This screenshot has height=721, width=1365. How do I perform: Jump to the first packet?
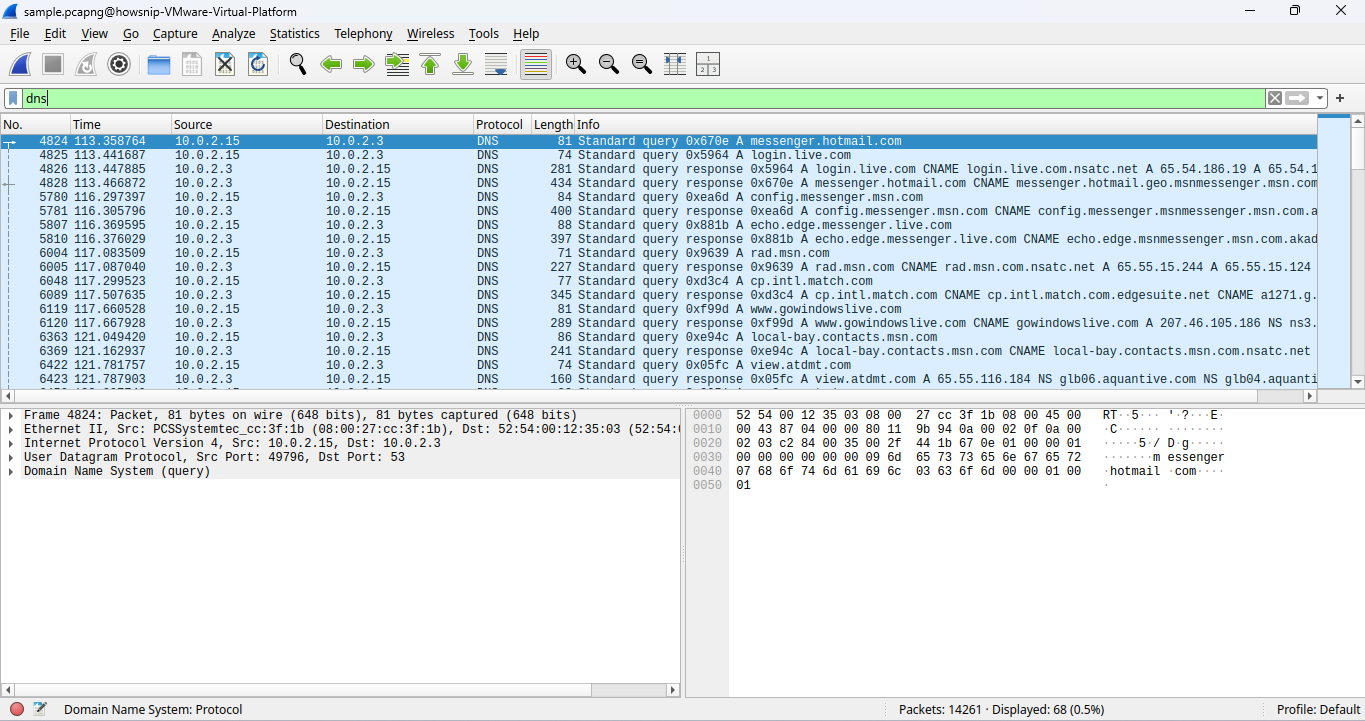pos(430,64)
